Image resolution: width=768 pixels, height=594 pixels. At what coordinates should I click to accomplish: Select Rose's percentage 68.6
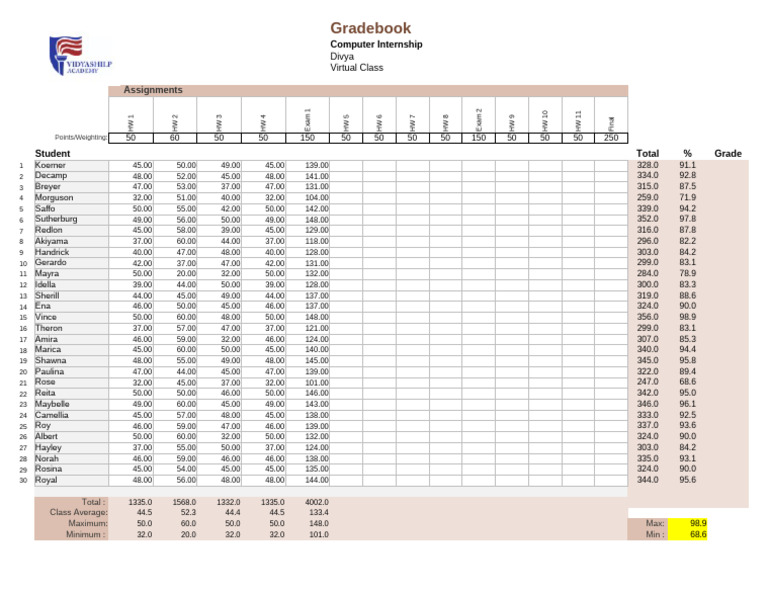687,382
